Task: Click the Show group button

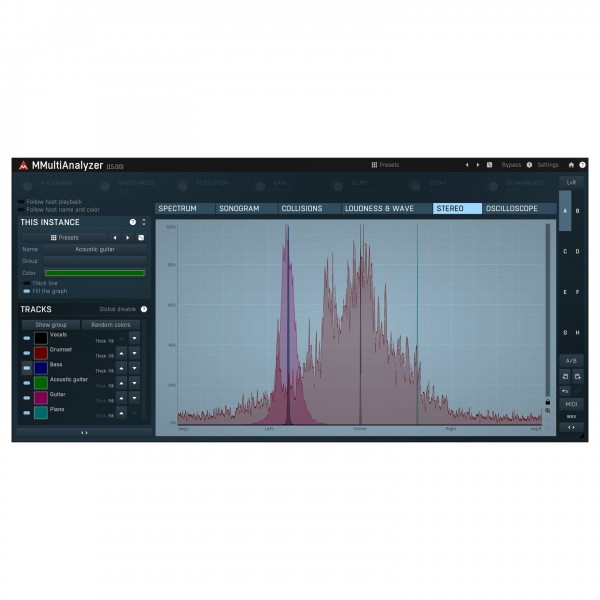Action: 51,324
